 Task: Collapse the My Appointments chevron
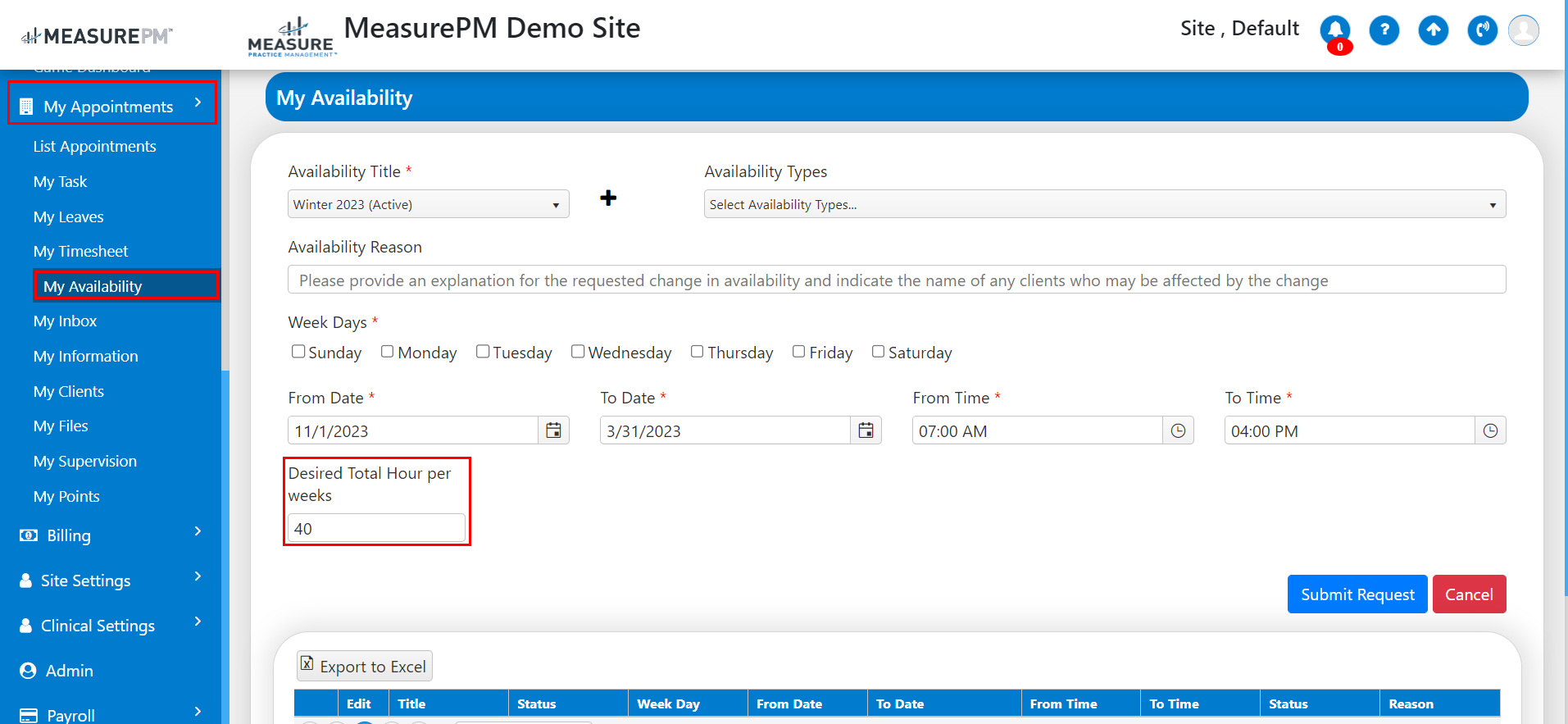click(198, 102)
